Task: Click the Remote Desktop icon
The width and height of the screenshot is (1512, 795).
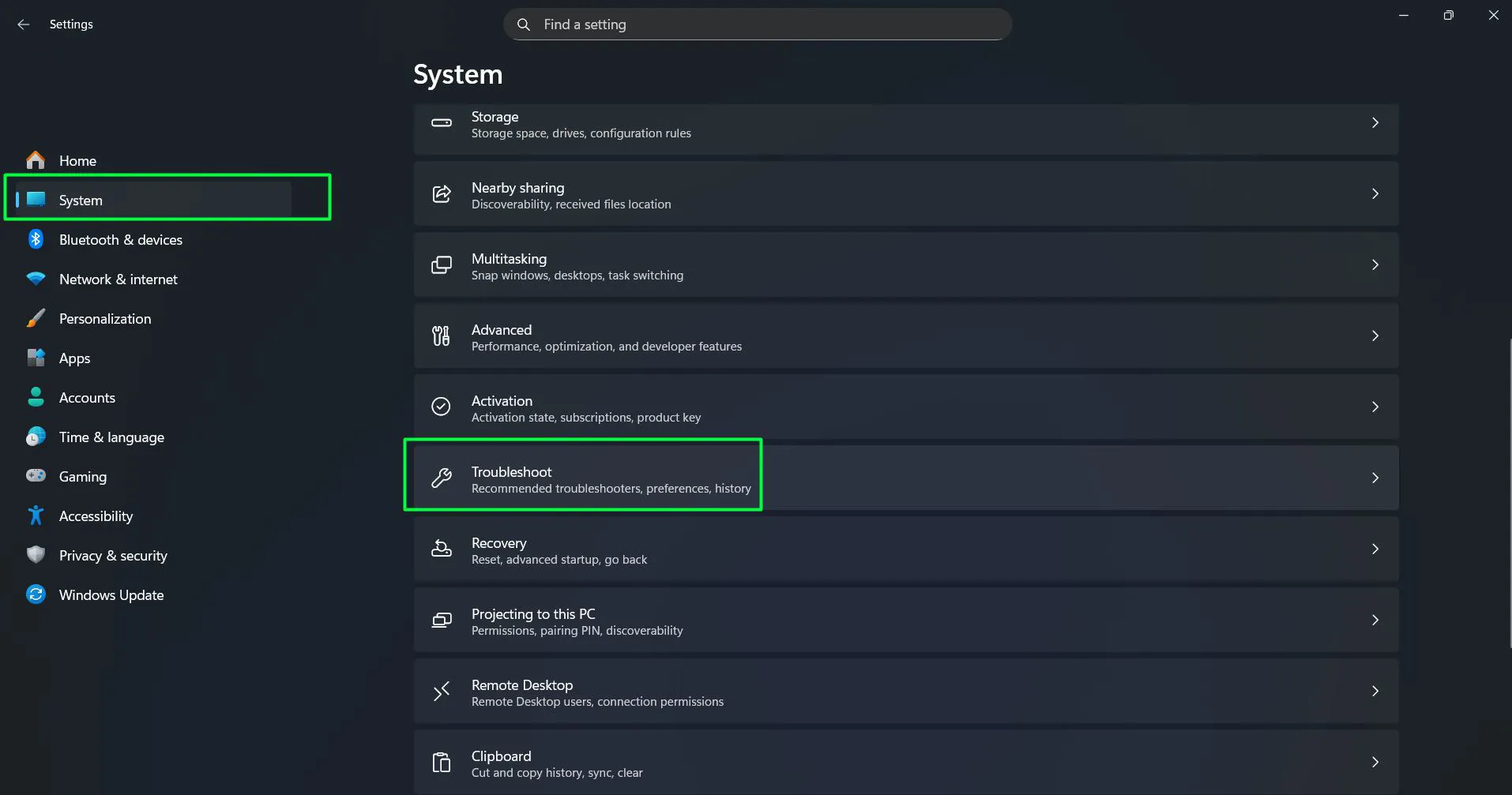Action: click(x=441, y=690)
